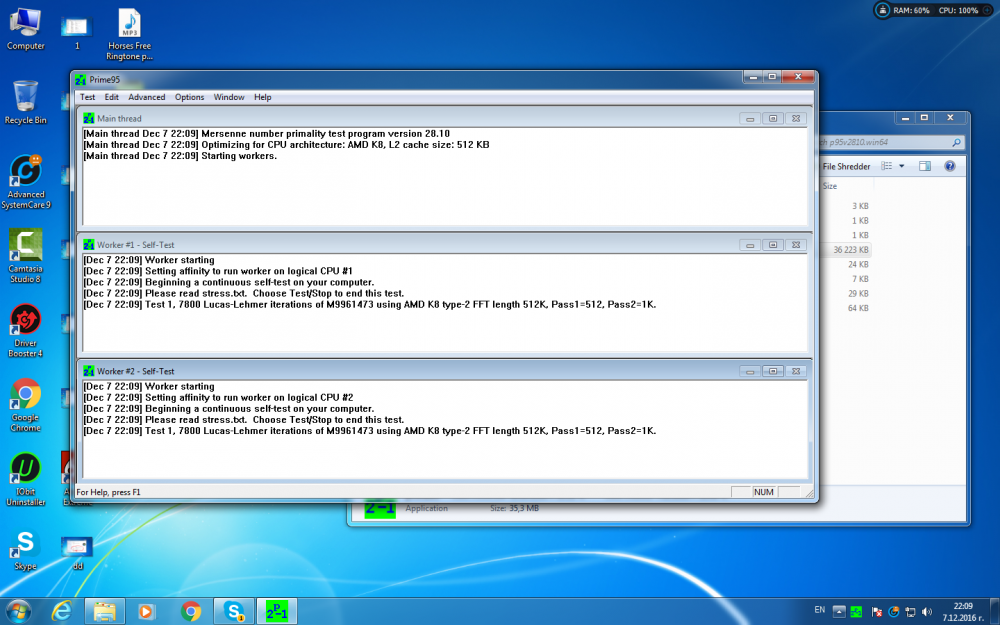This screenshot has height=625, width=1000.
Task: Switch to Skype in the taskbar
Action: pos(233,612)
